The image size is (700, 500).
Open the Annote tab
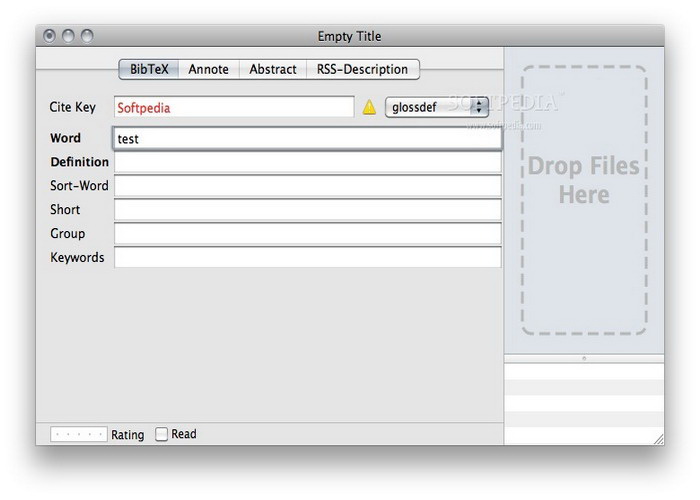(x=208, y=69)
